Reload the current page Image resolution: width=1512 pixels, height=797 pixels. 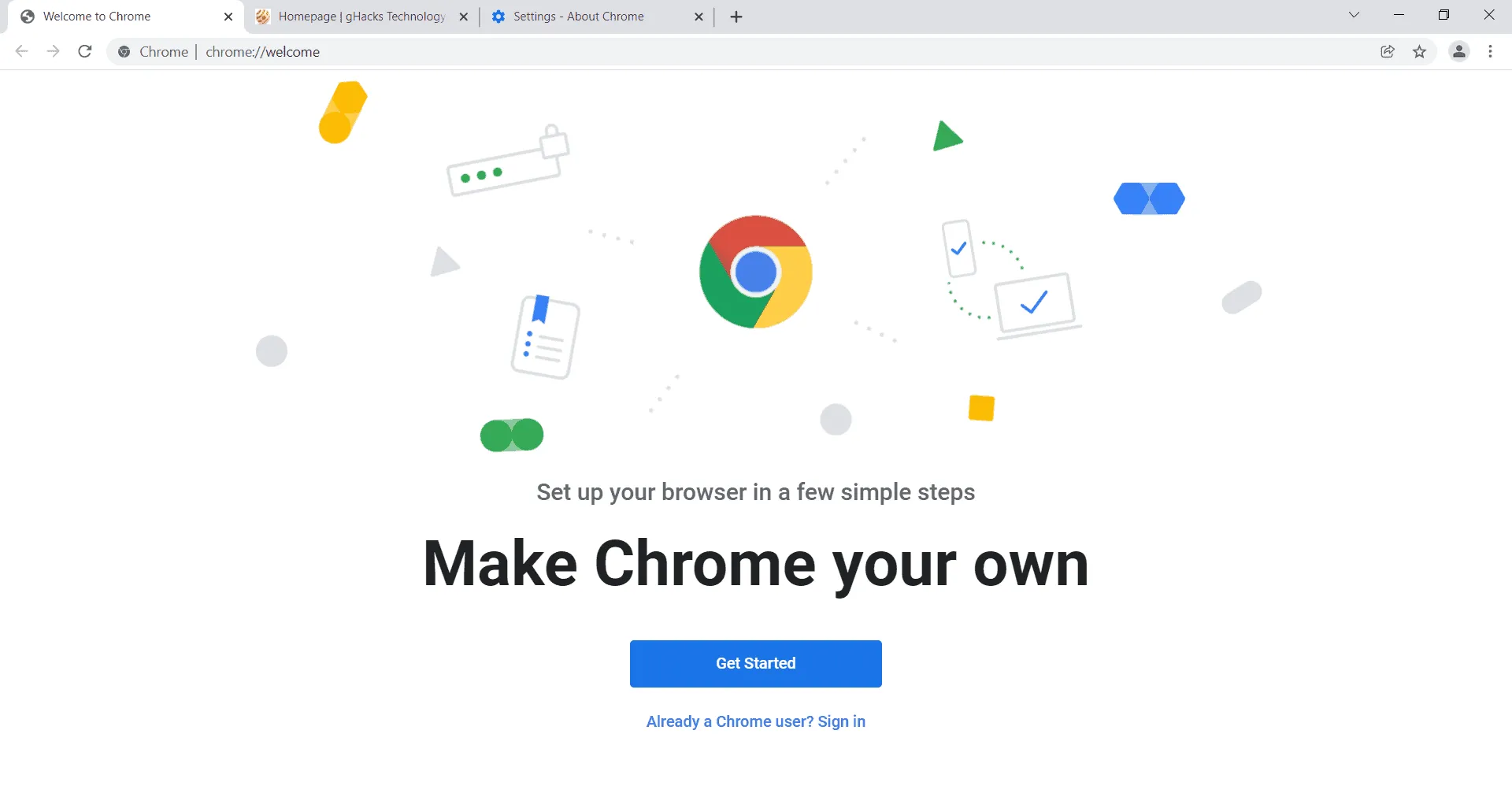pos(85,52)
